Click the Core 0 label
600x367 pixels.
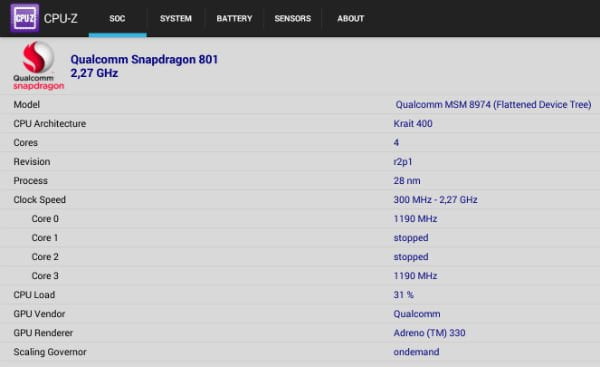(45, 219)
